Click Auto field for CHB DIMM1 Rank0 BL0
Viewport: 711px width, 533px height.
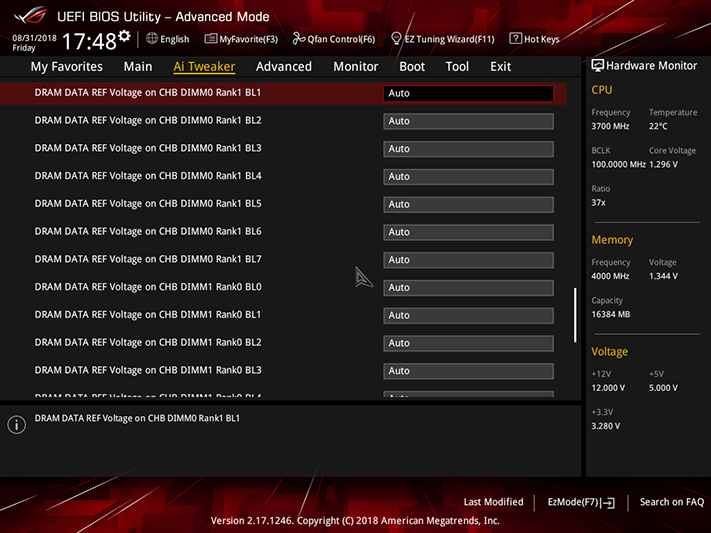tap(468, 288)
